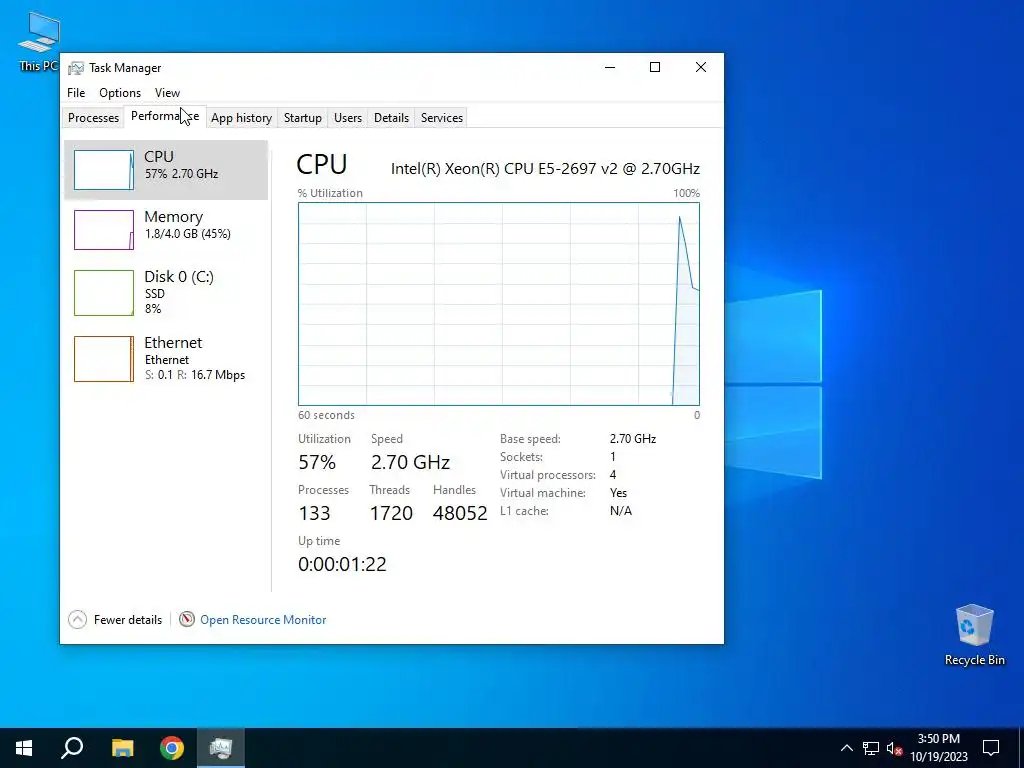Collapse with Fewer details chevron icon
1024x768 pixels.
pos(77,619)
